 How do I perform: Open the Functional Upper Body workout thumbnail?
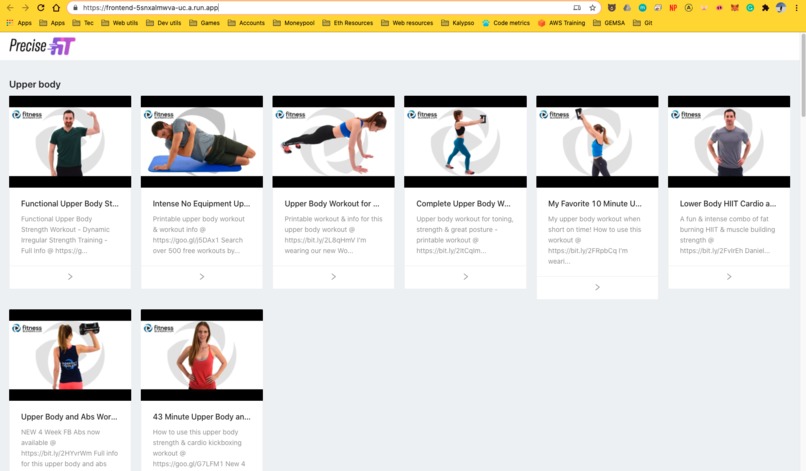point(70,141)
